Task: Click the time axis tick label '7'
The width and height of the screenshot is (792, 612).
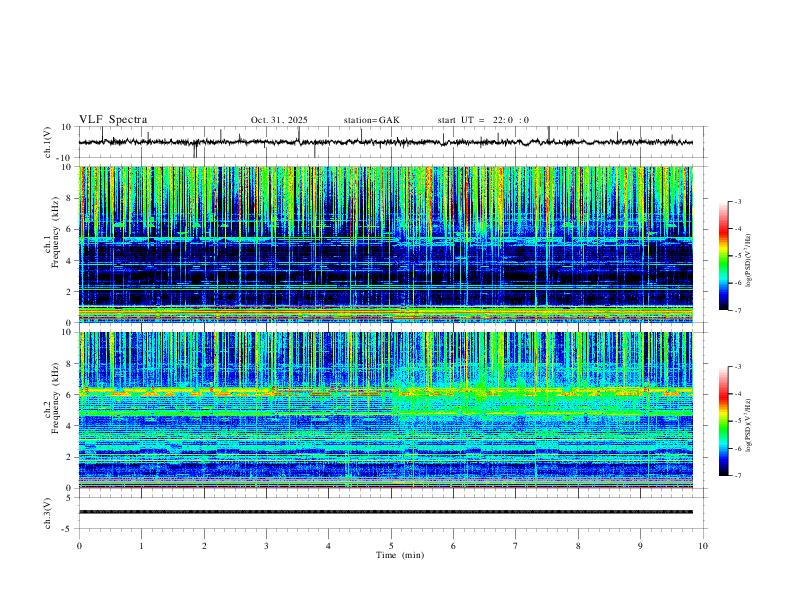Action: click(x=516, y=546)
